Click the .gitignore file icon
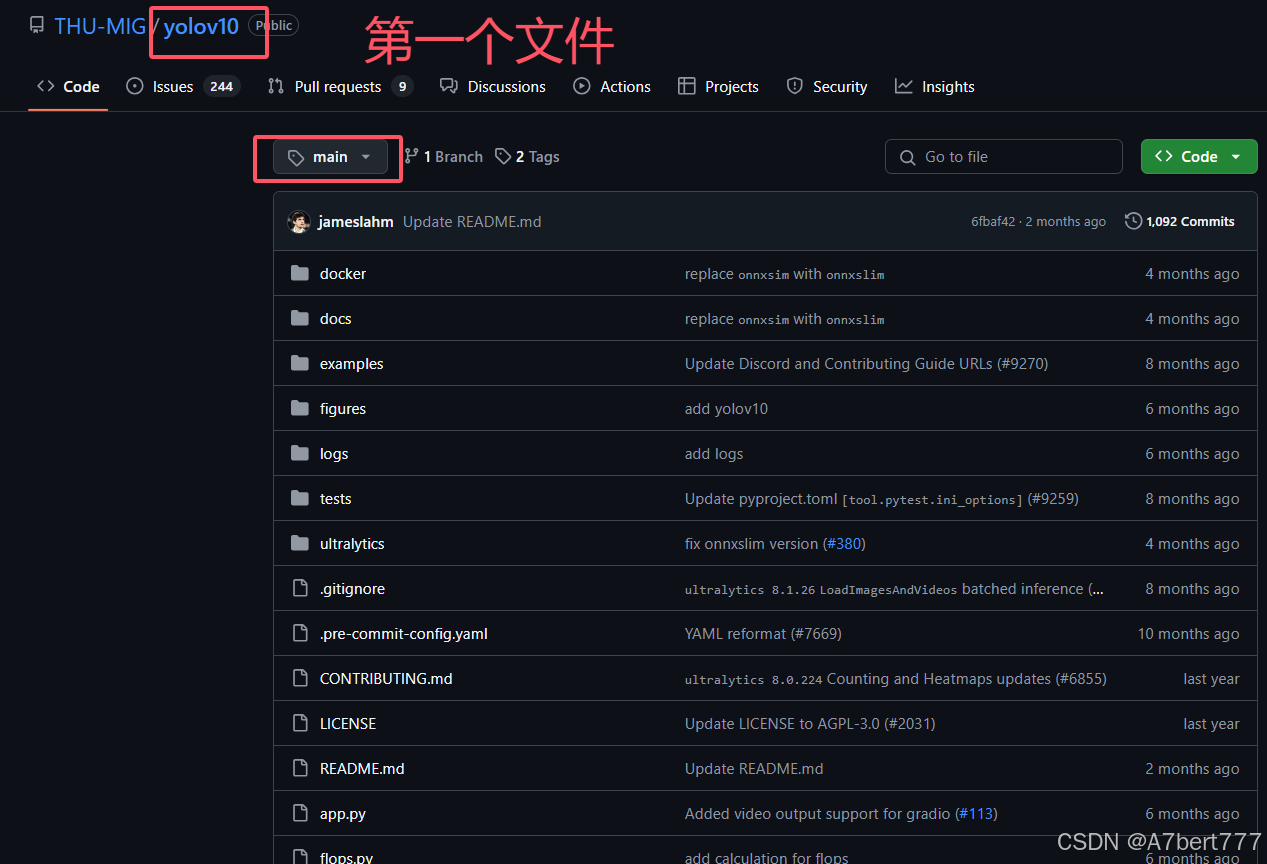 (299, 588)
